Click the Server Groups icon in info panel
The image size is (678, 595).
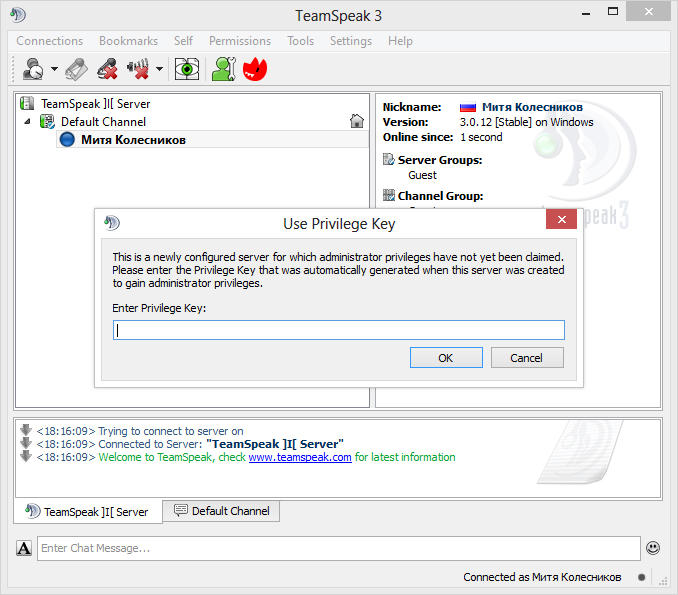388,160
